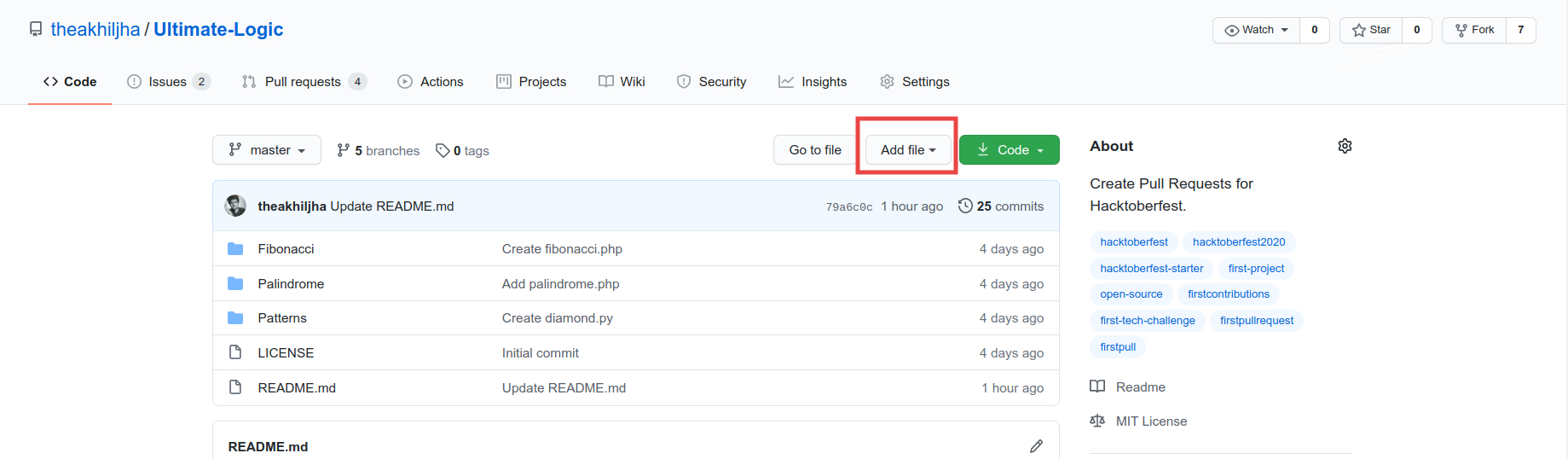The width and height of the screenshot is (1568, 459).
Task: Select the hacktoberfest topic tag
Action: (x=1134, y=242)
